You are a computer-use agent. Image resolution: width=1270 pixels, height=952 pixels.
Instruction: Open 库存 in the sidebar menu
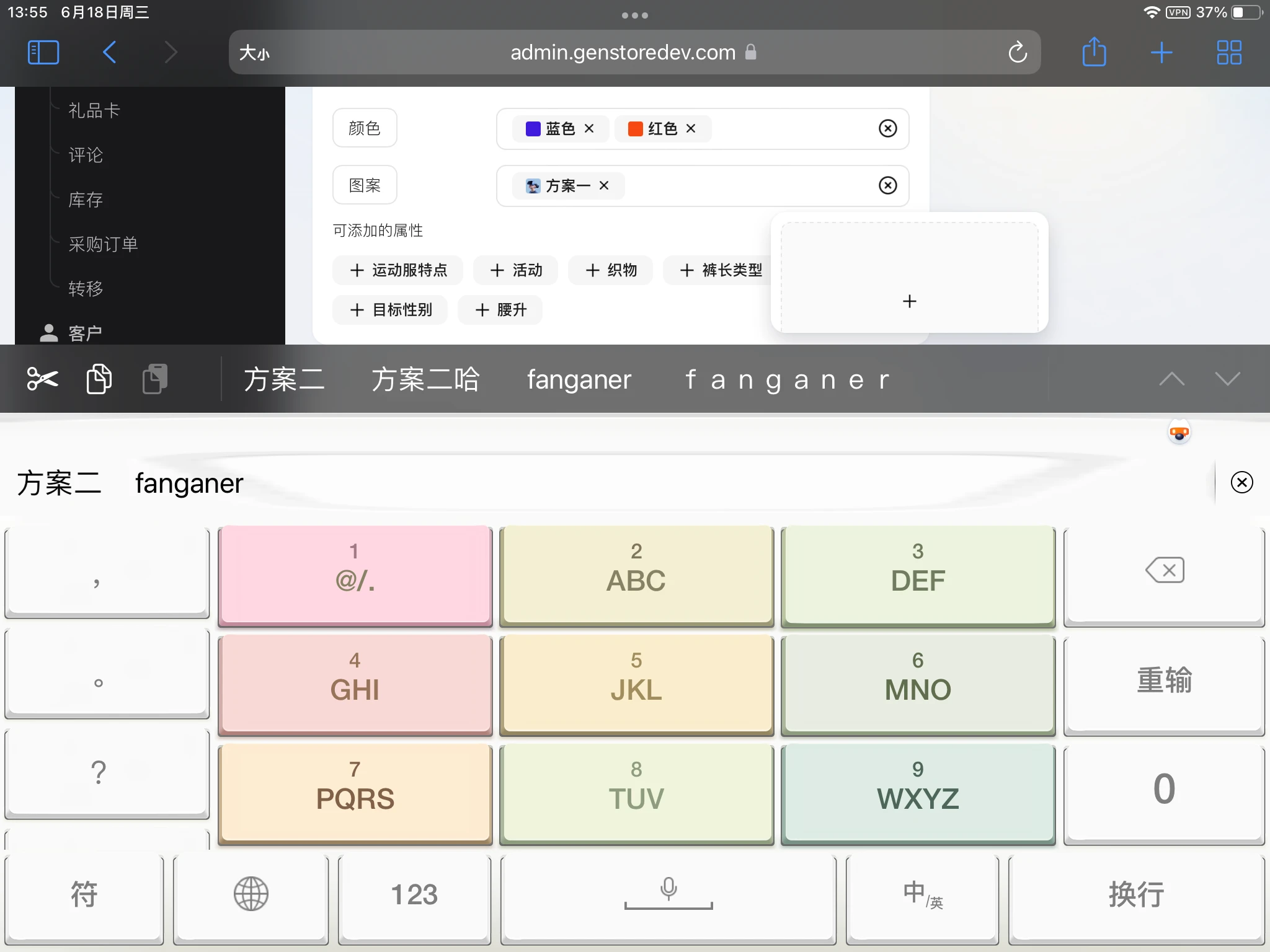tap(86, 200)
